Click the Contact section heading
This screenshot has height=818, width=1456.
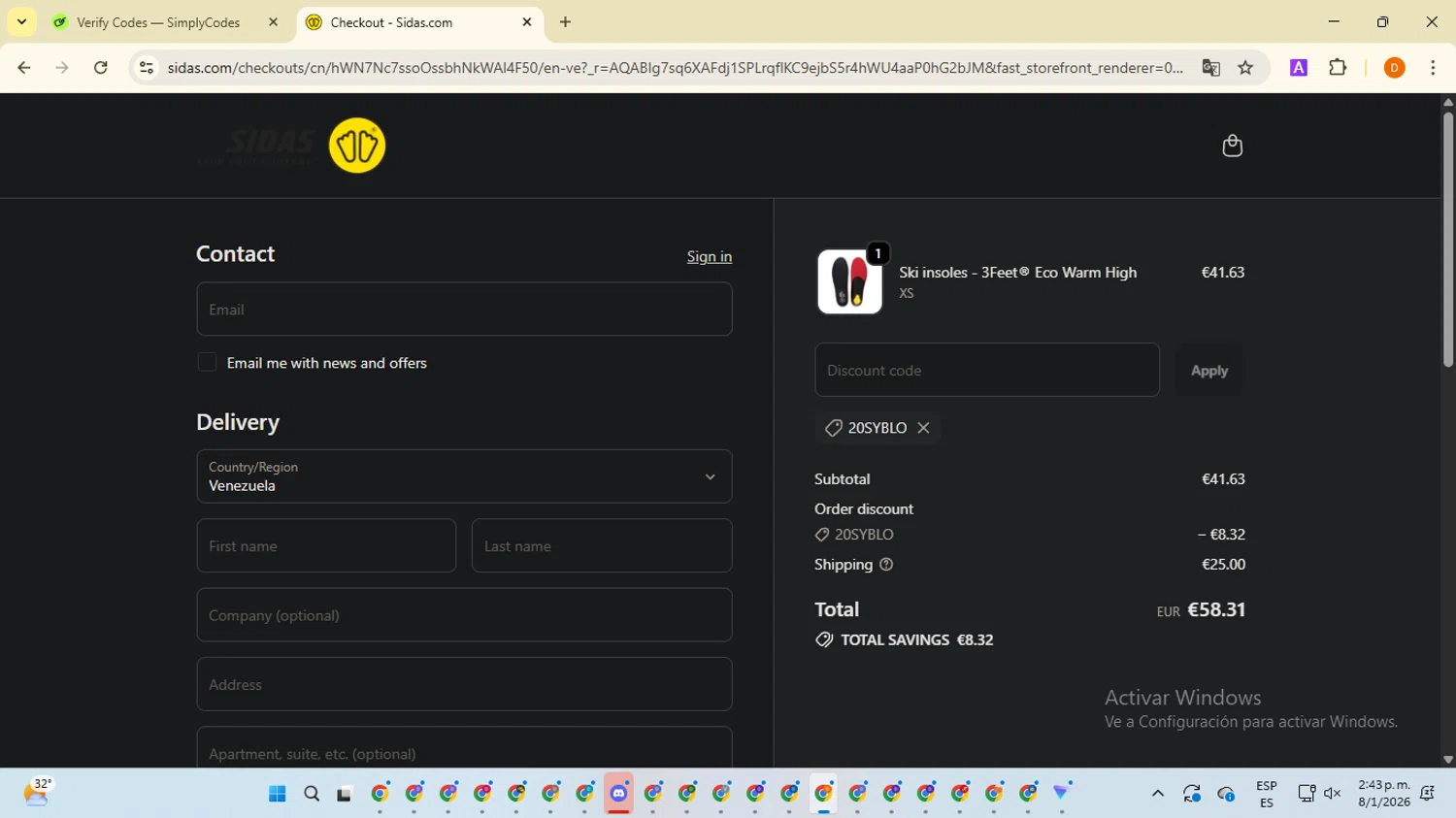(235, 254)
